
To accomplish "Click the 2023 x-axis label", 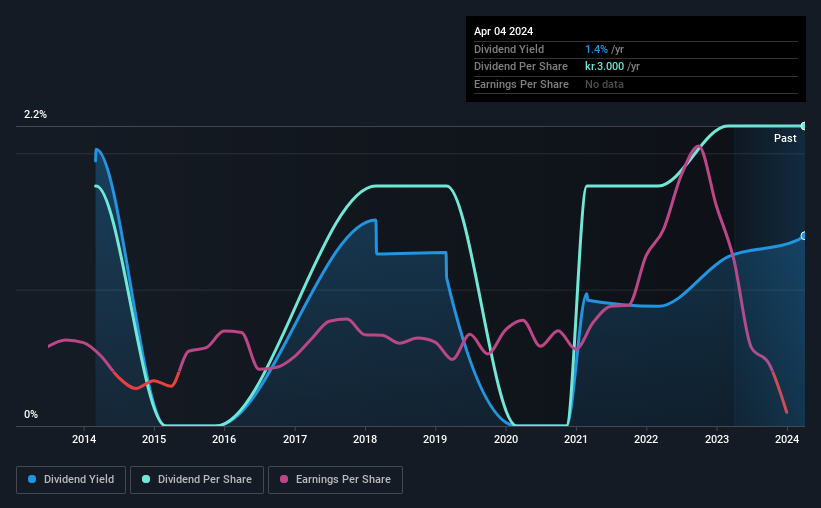I will (x=717, y=439).
